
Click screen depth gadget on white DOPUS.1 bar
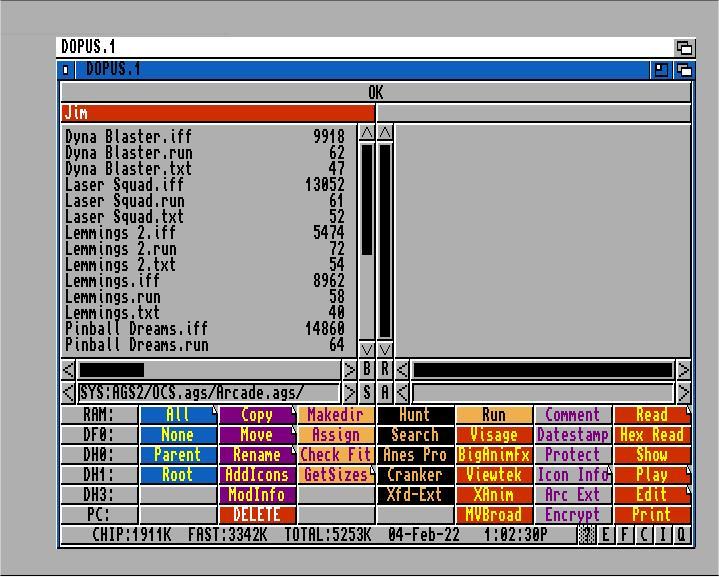coord(684,47)
